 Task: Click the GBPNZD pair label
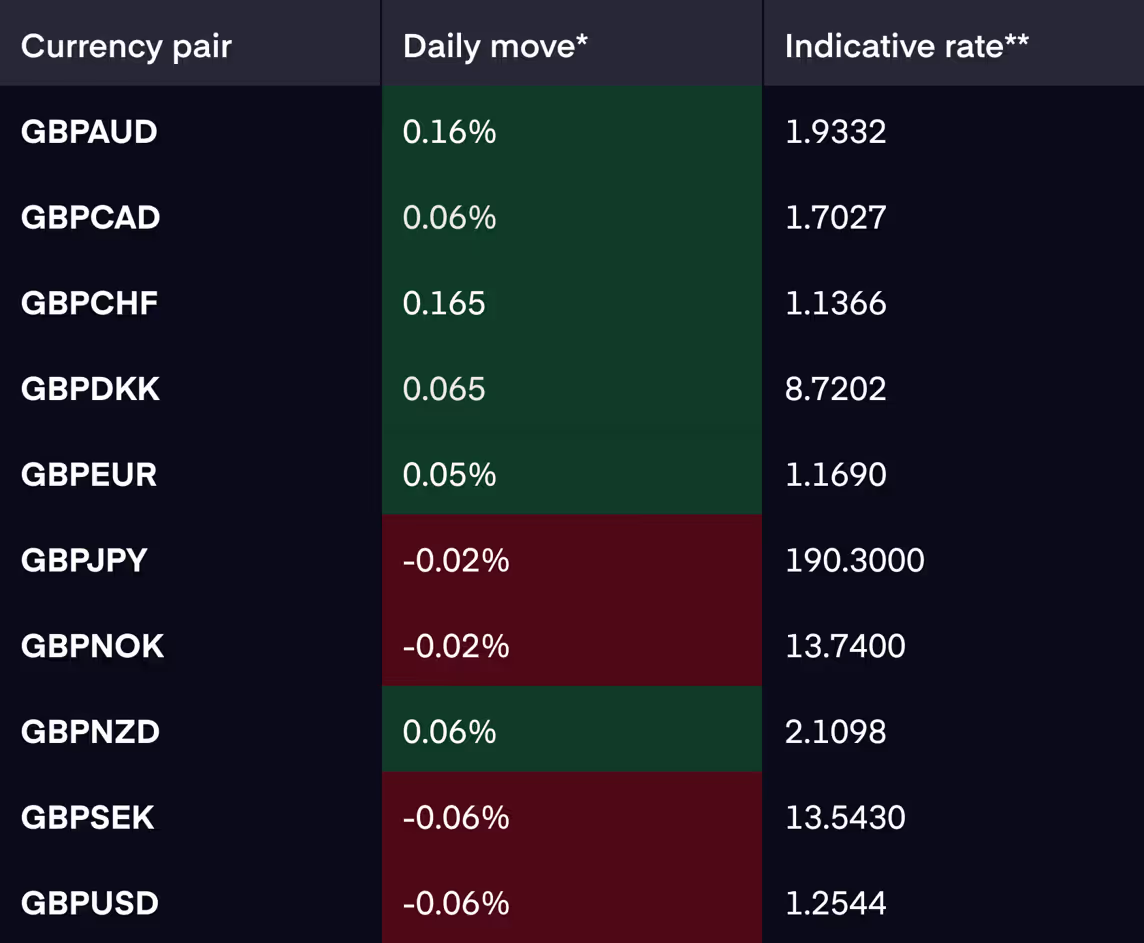pos(90,731)
